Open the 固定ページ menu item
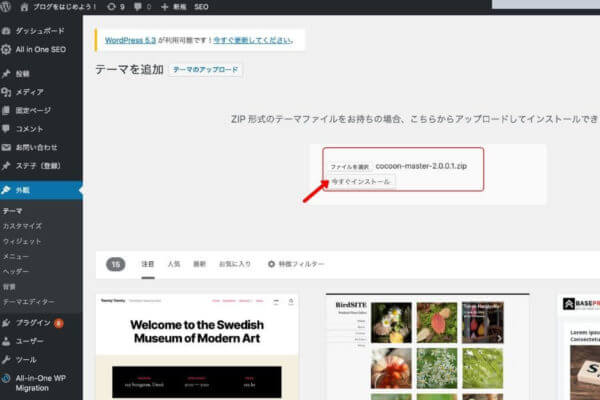Viewport: 600px width, 400px height. pyautogui.click(x=33, y=111)
